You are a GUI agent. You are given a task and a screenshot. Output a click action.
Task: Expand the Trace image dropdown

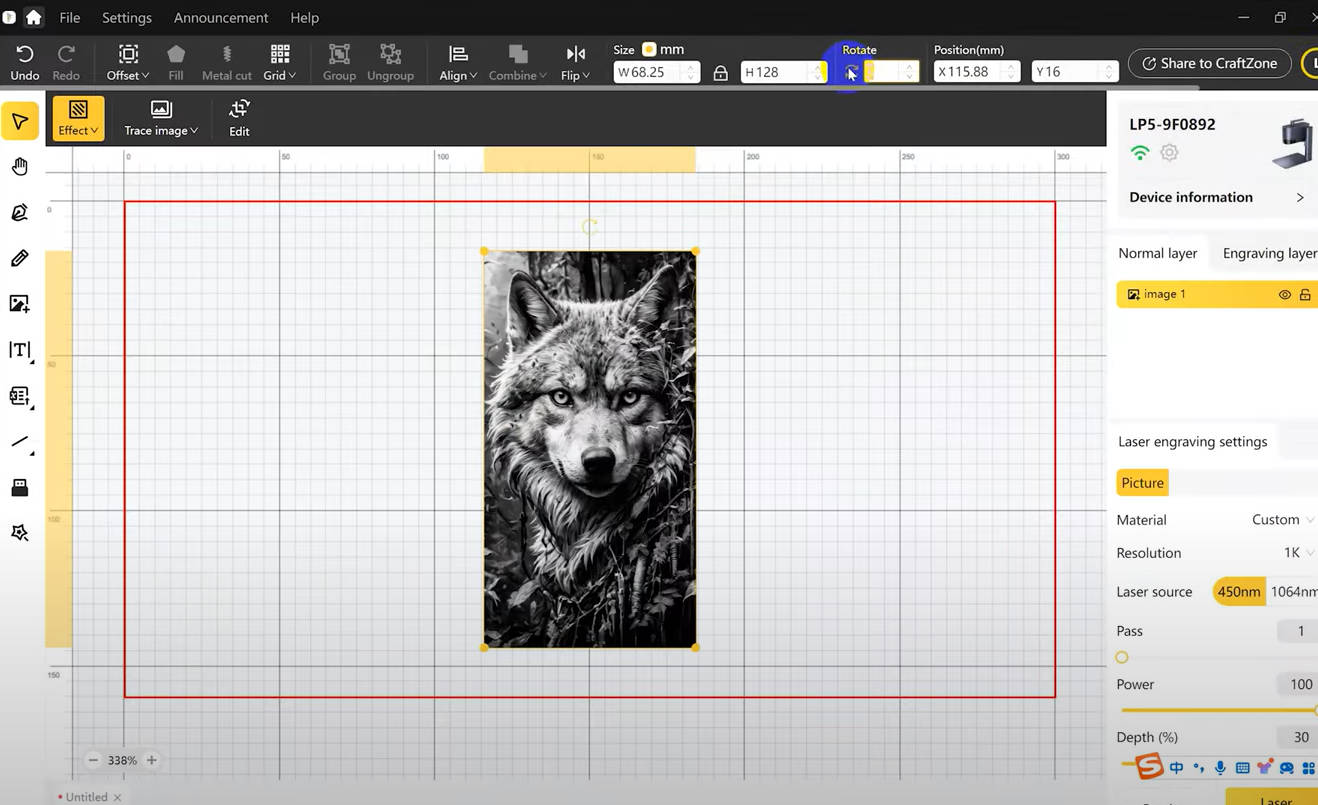[161, 118]
